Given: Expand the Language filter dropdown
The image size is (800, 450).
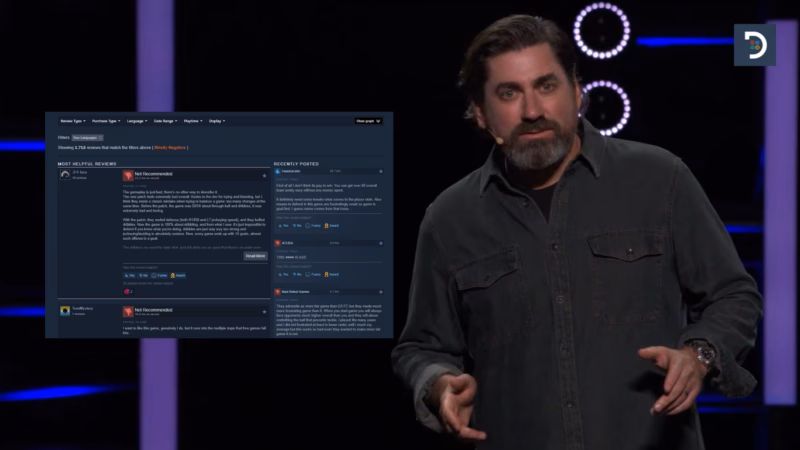Looking at the screenshot, I should [x=137, y=121].
